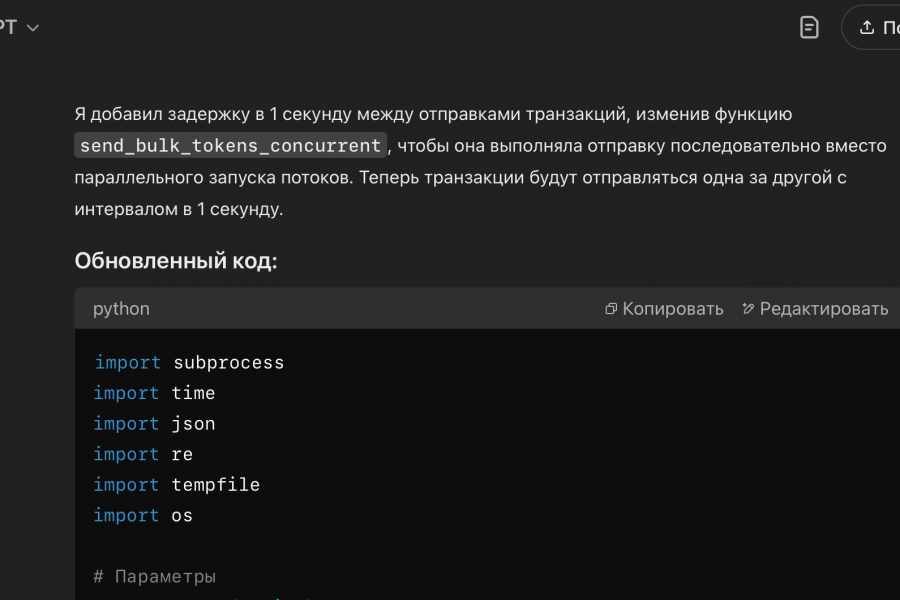Image resolution: width=900 pixels, height=600 pixels.
Task: Place cursor on import time line
Action: click(x=154, y=393)
